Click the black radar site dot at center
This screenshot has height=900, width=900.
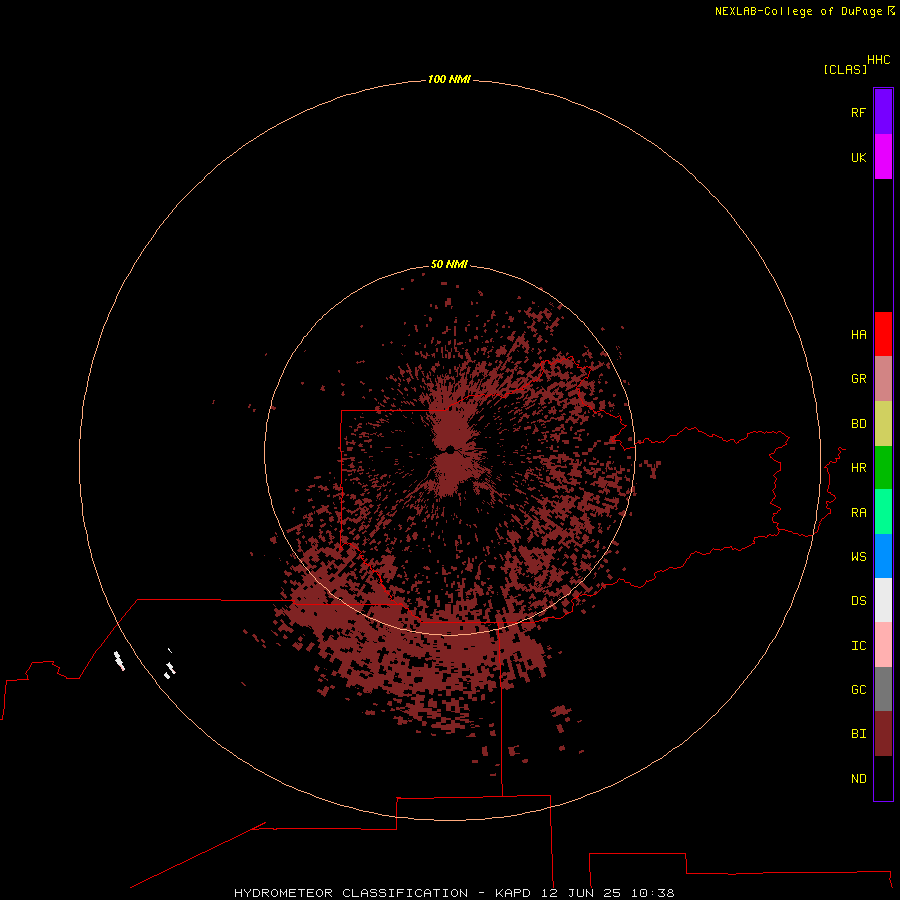pos(450,450)
